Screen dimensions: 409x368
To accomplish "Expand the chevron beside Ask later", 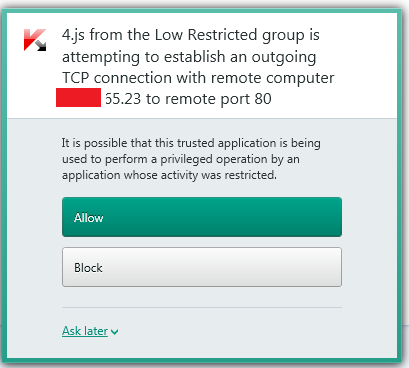I will point(114,332).
